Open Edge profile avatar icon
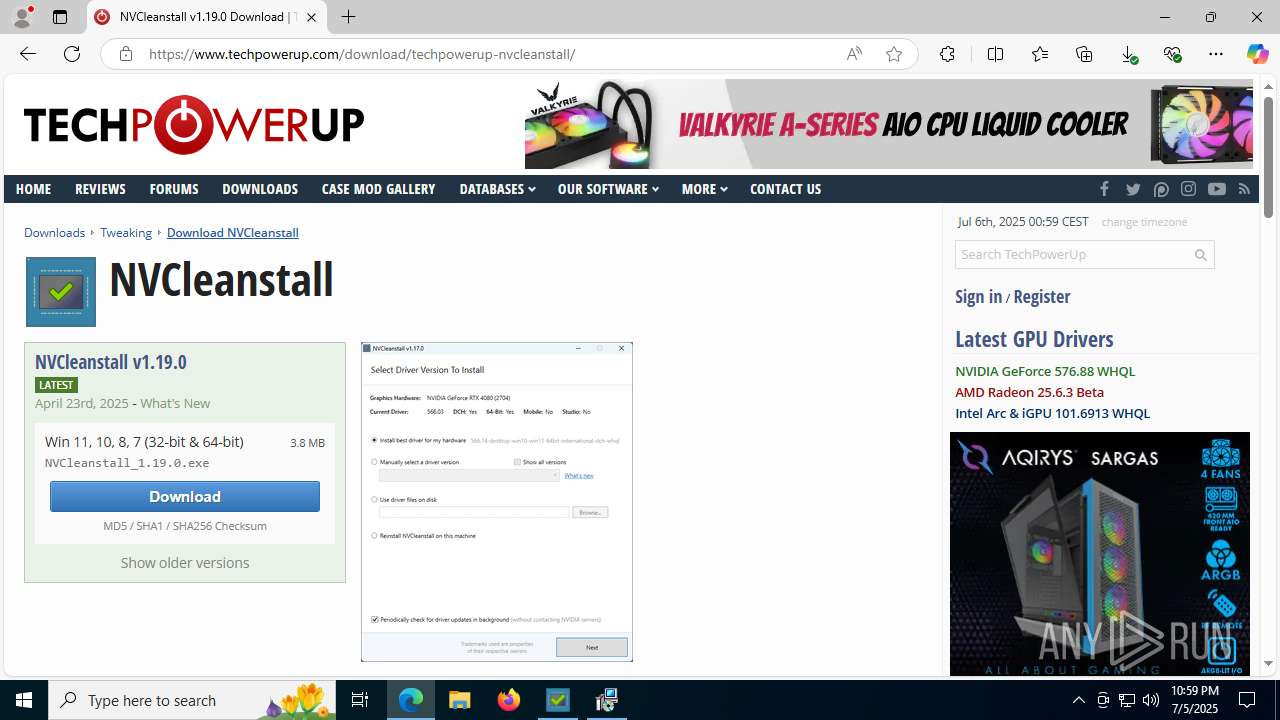This screenshot has width=1280, height=720. (x=22, y=17)
